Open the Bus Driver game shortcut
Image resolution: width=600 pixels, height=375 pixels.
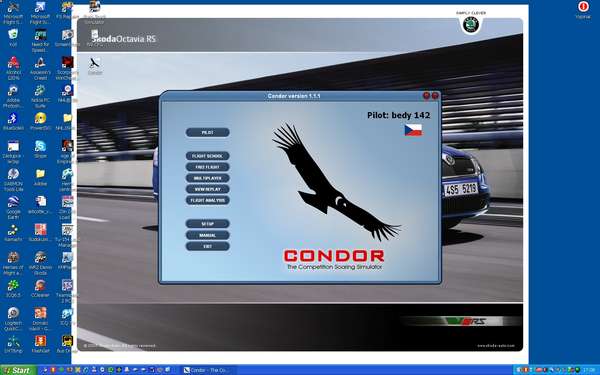tap(67, 343)
